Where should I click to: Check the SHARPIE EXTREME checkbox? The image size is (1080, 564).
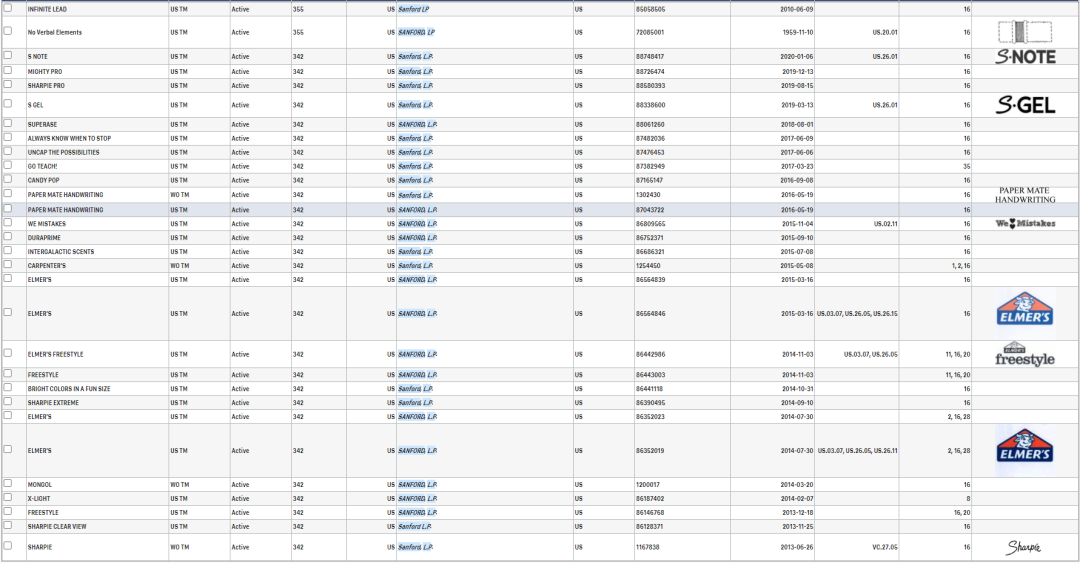[8, 401]
